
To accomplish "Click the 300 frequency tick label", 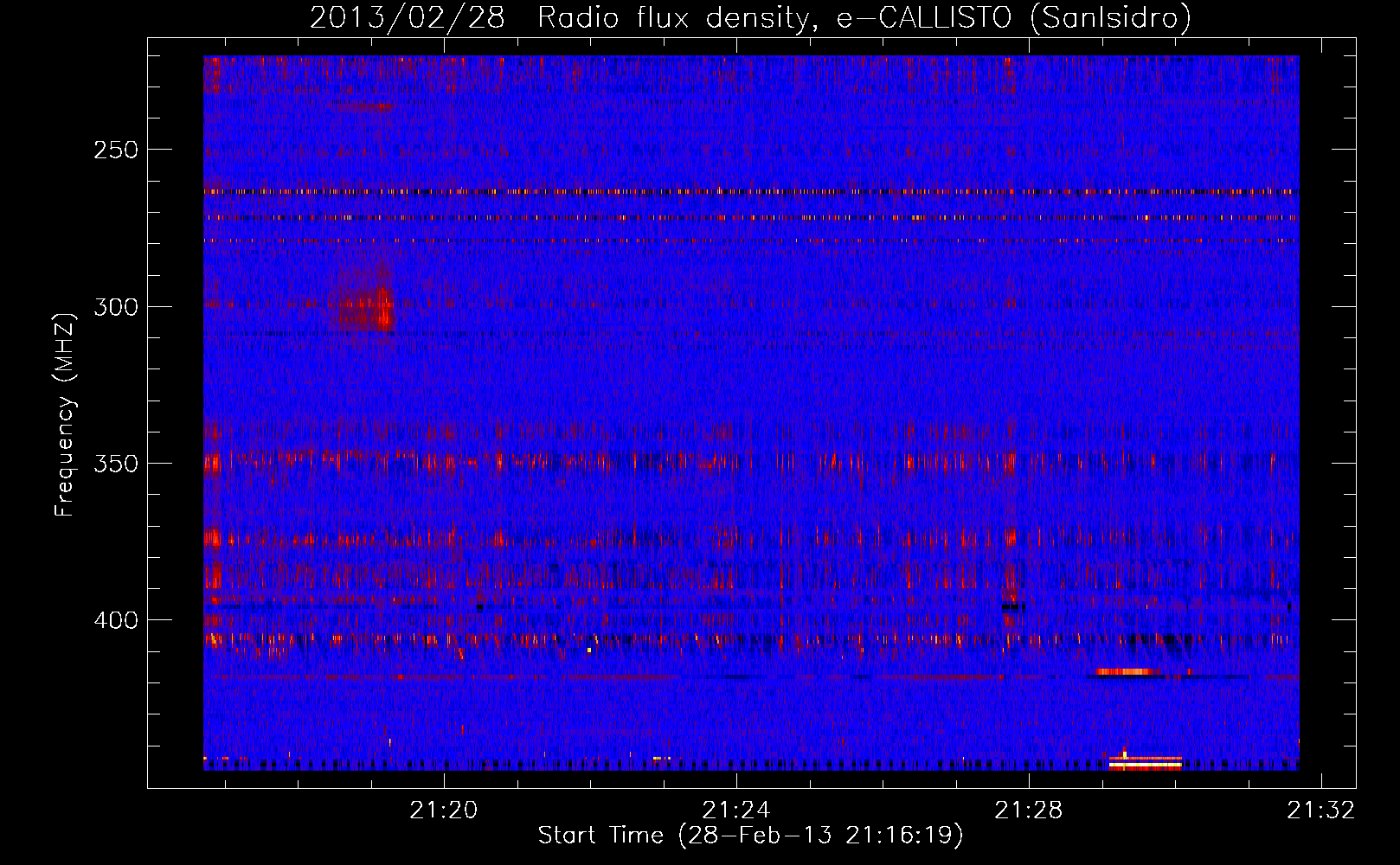I will coord(116,307).
